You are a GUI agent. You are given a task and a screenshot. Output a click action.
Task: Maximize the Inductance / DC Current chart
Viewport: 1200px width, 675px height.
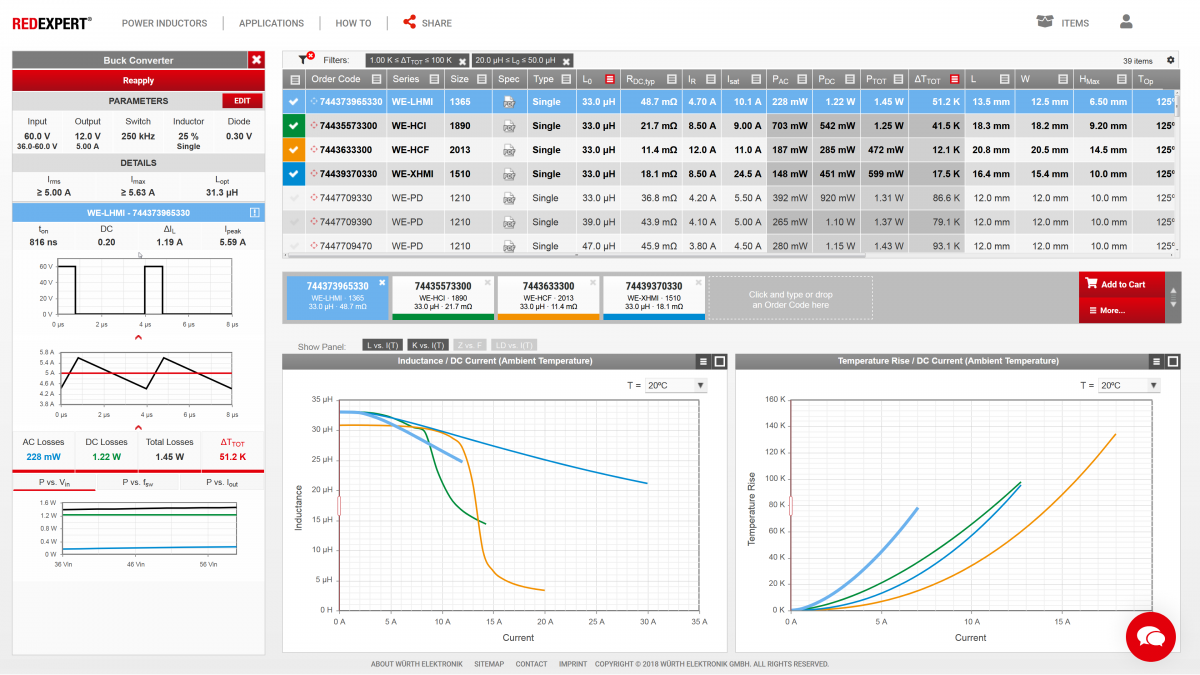(x=719, y=361)
